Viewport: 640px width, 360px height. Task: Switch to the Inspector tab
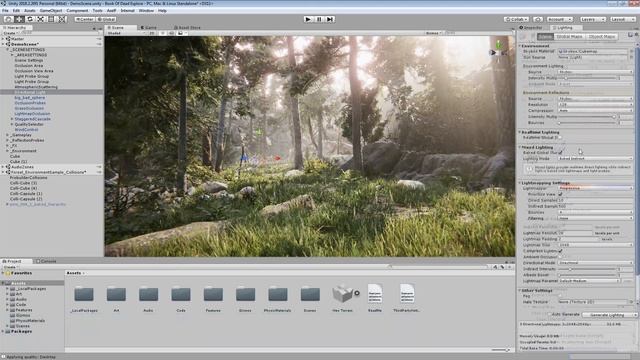tap(531, 27)
